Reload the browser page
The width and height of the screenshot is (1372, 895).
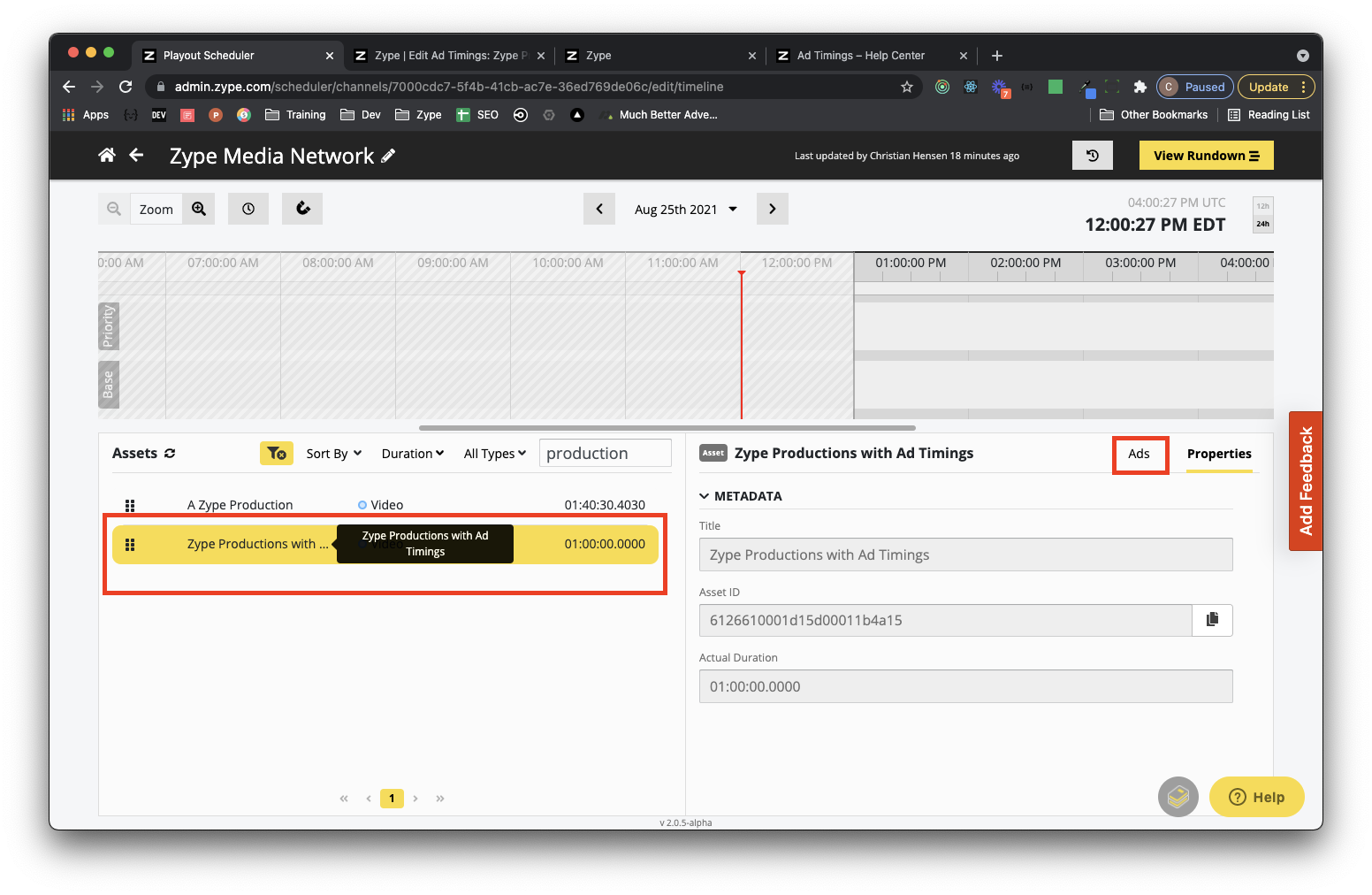126,87
